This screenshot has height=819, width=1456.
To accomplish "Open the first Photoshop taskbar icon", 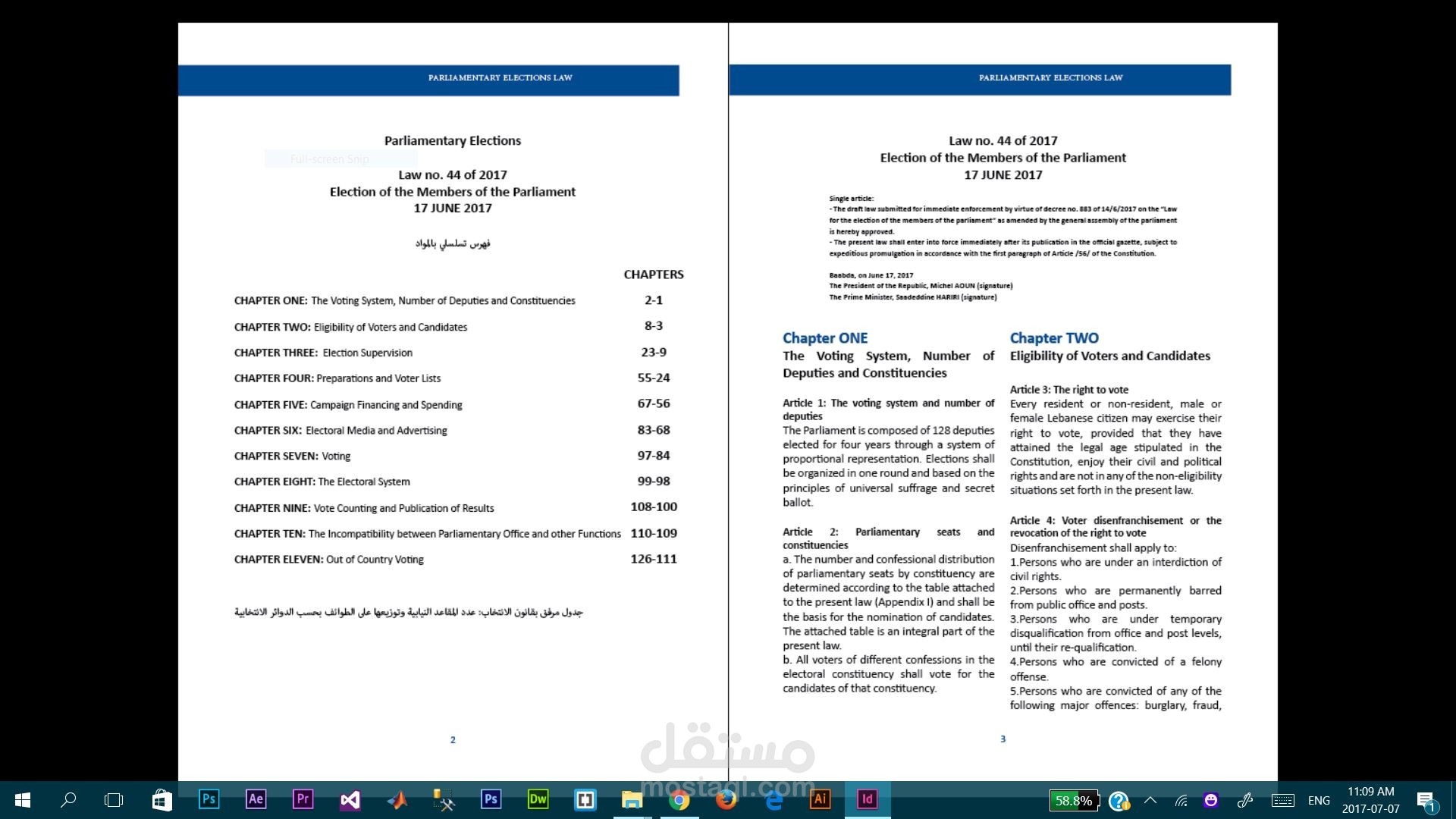I will point(209,799).
